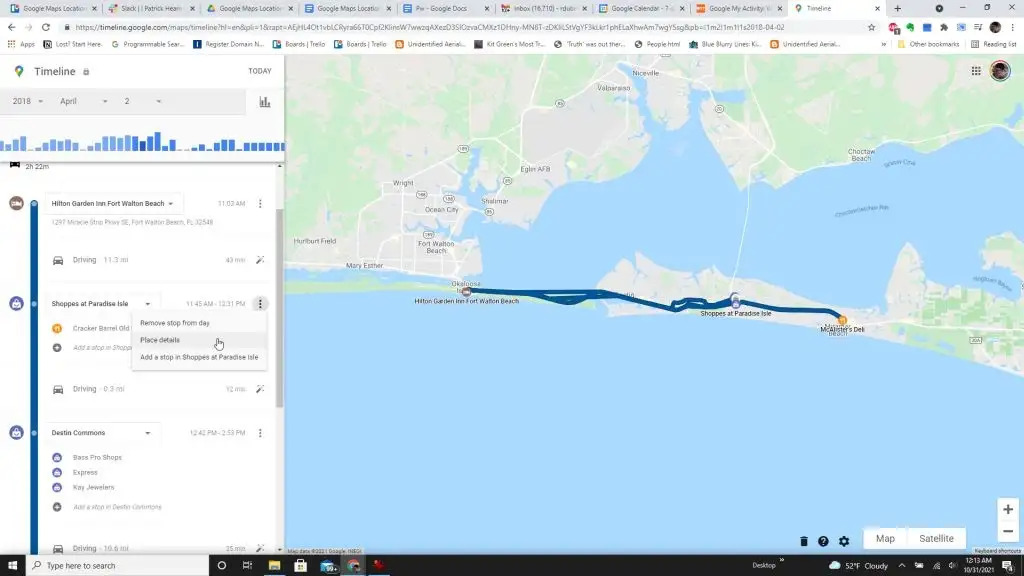Image resolution: width=1024 pixels, height=576 pixels.
Task: Zoom in on the map
Action: coord(1008,509)
